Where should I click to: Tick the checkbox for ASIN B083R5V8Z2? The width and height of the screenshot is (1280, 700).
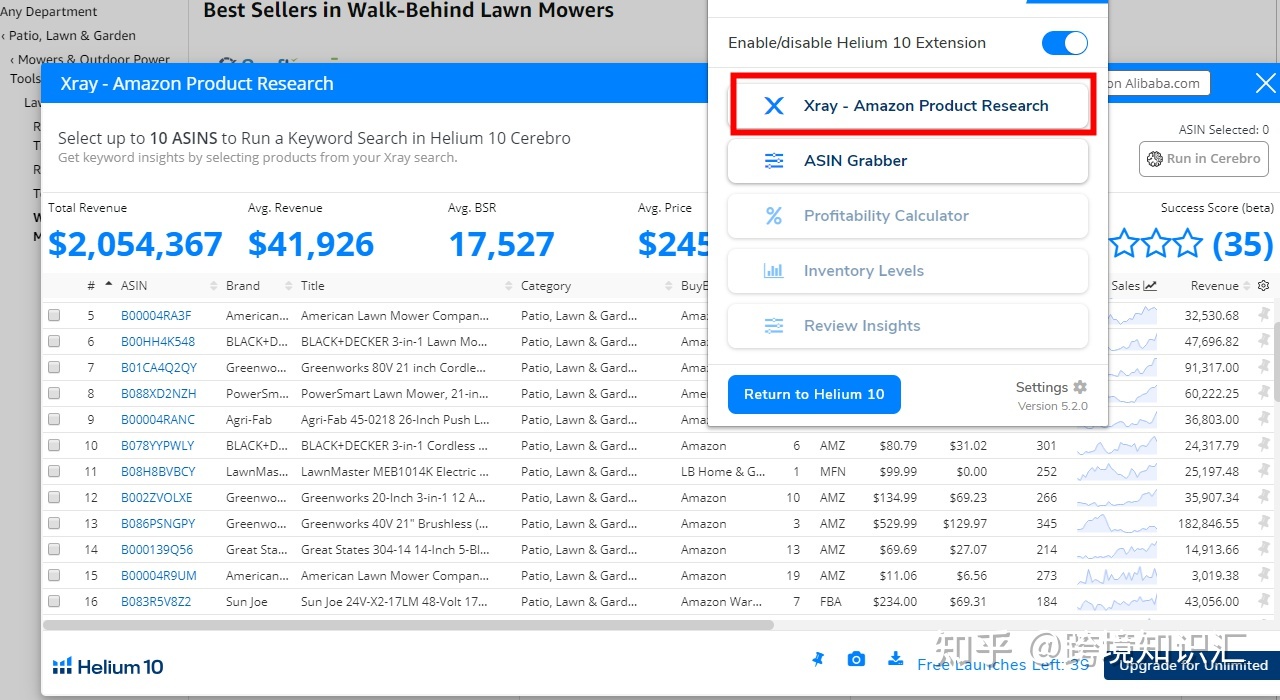click(x=54, y=601)
